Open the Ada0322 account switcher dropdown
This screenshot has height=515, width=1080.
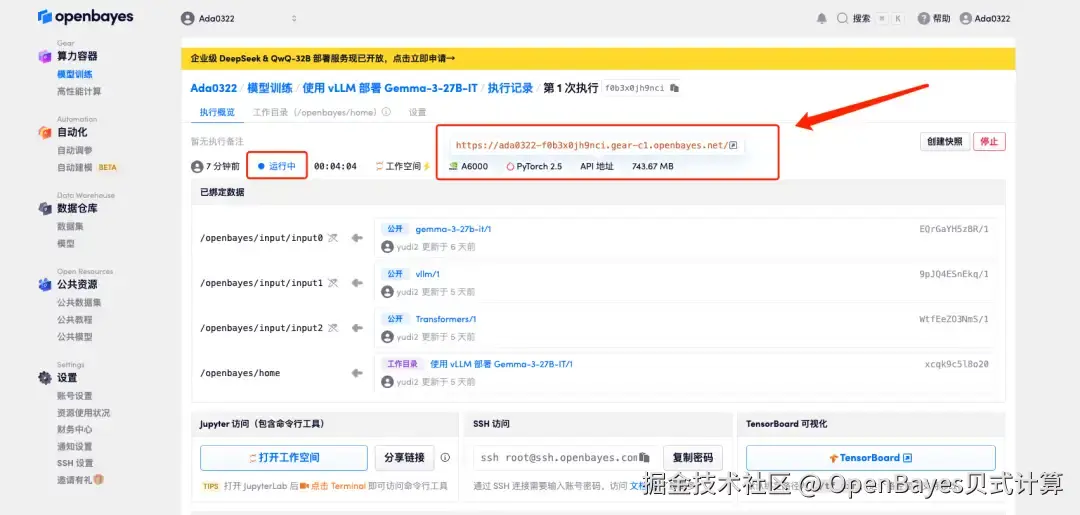click(x=239, y=19)
